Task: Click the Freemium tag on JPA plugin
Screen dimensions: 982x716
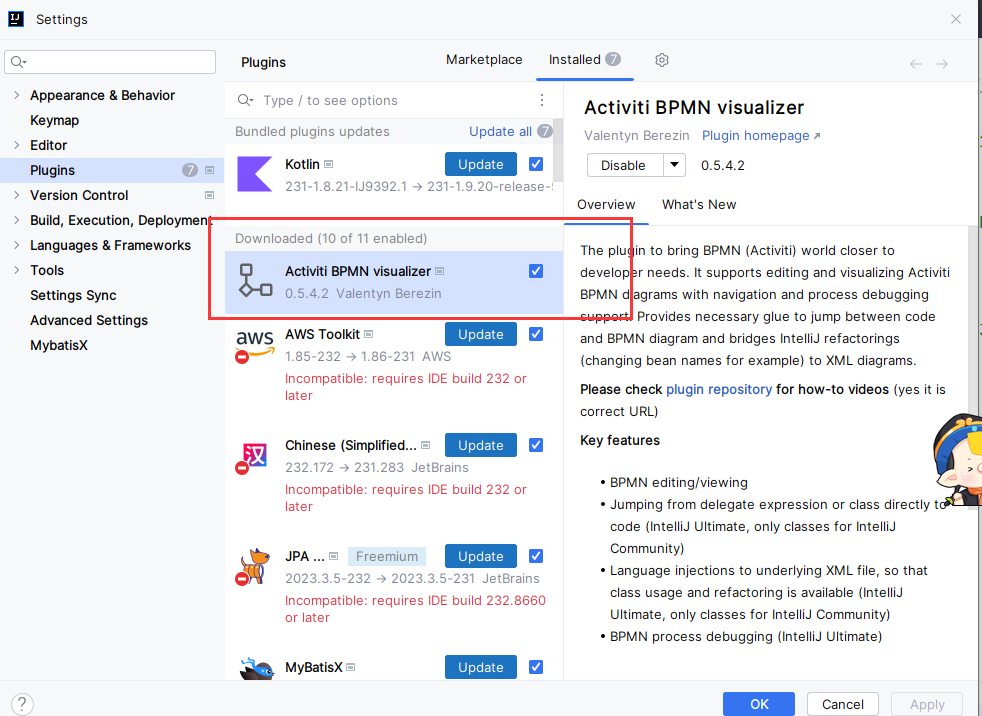Action: click(387, 556)
